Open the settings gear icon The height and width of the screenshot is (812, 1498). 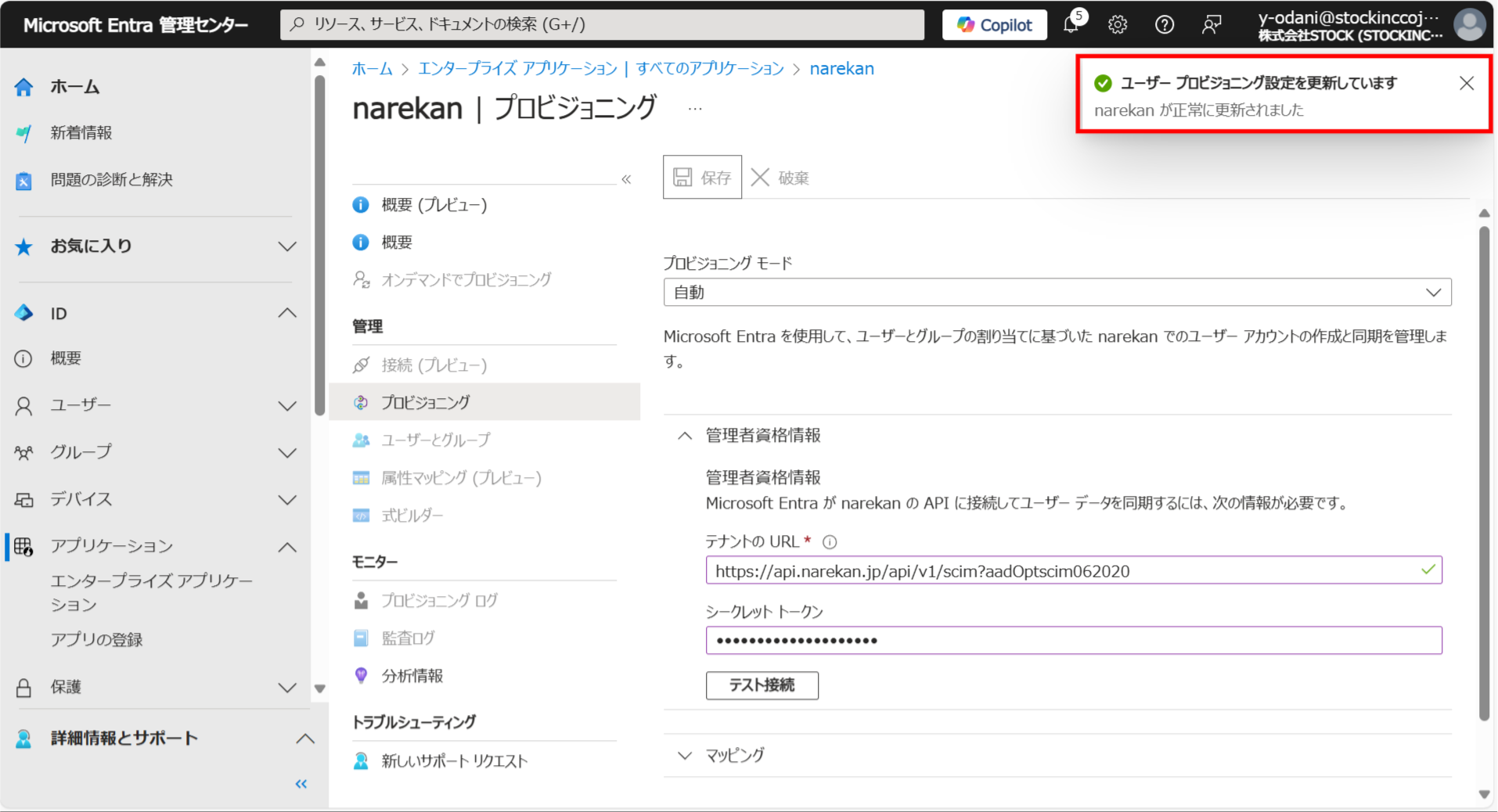point(1118,24)
